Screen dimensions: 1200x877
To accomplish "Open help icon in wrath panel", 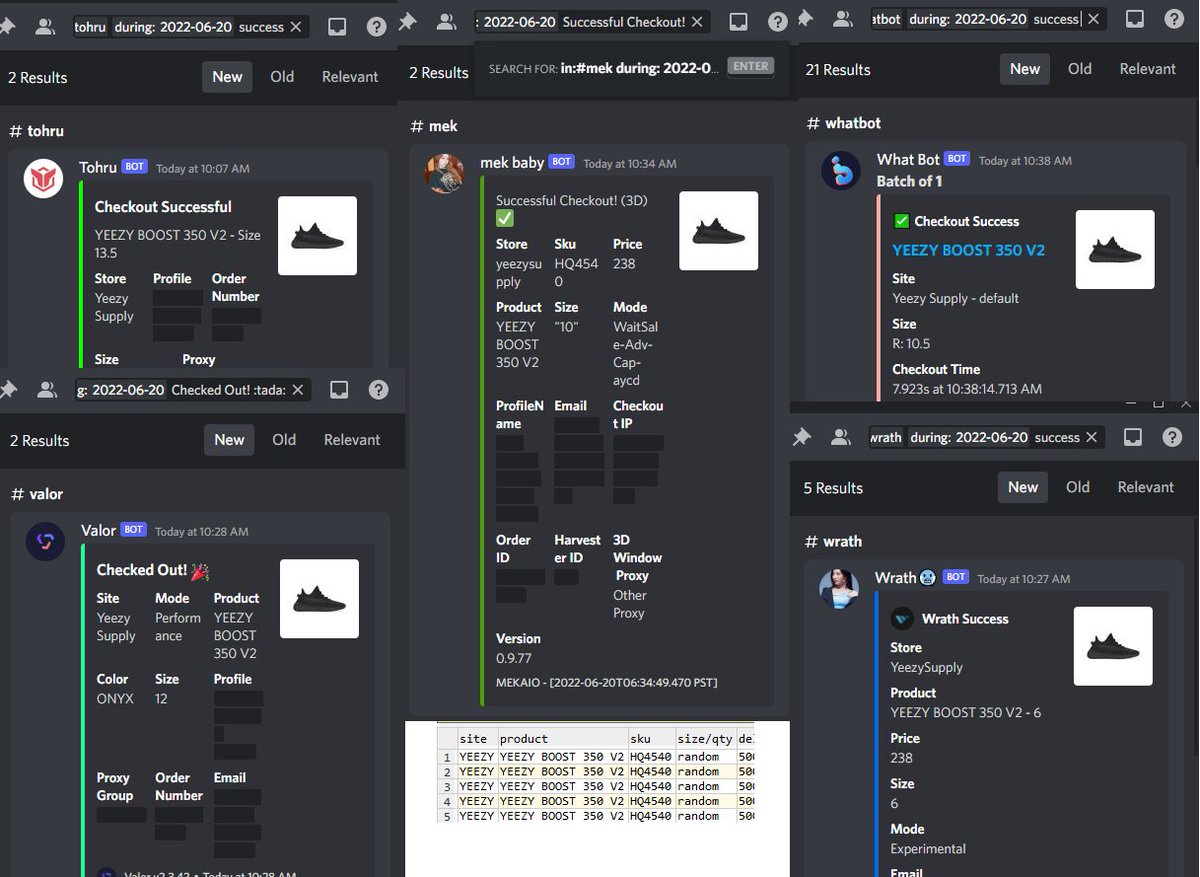I will click(x=1172, y=437).
